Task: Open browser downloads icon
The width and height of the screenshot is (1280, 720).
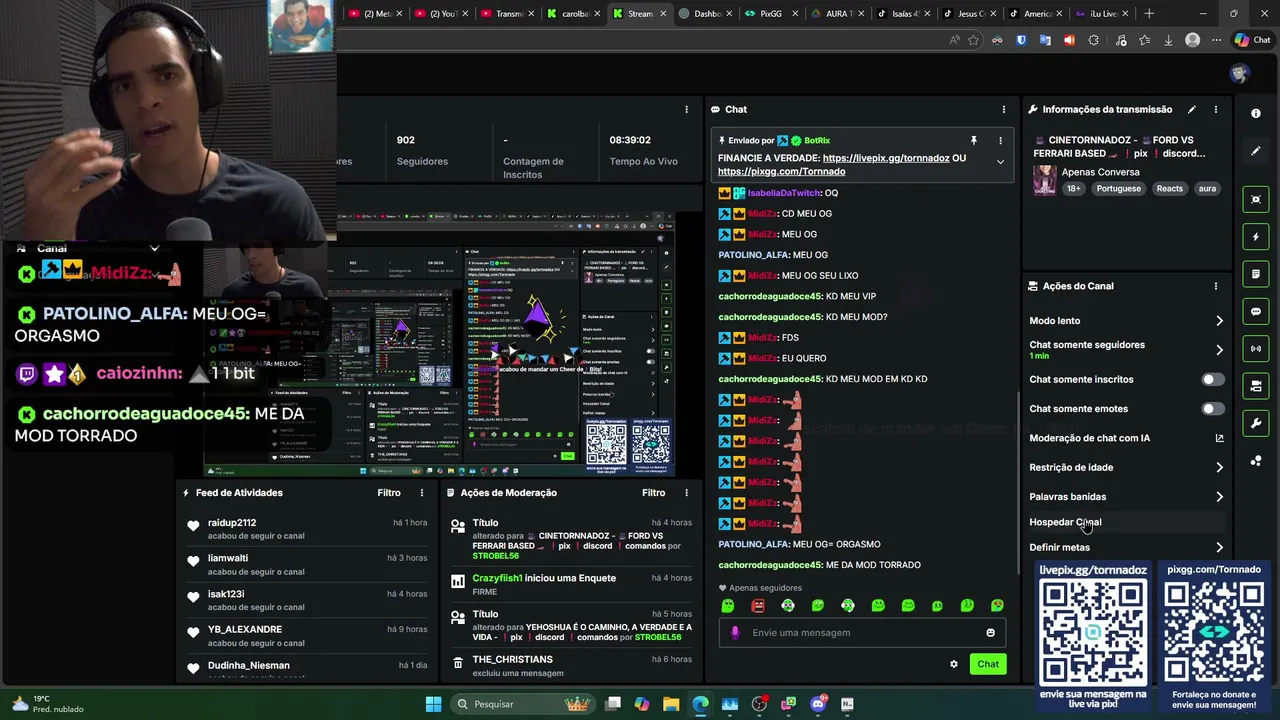Action: click(x=1168, y=40)
